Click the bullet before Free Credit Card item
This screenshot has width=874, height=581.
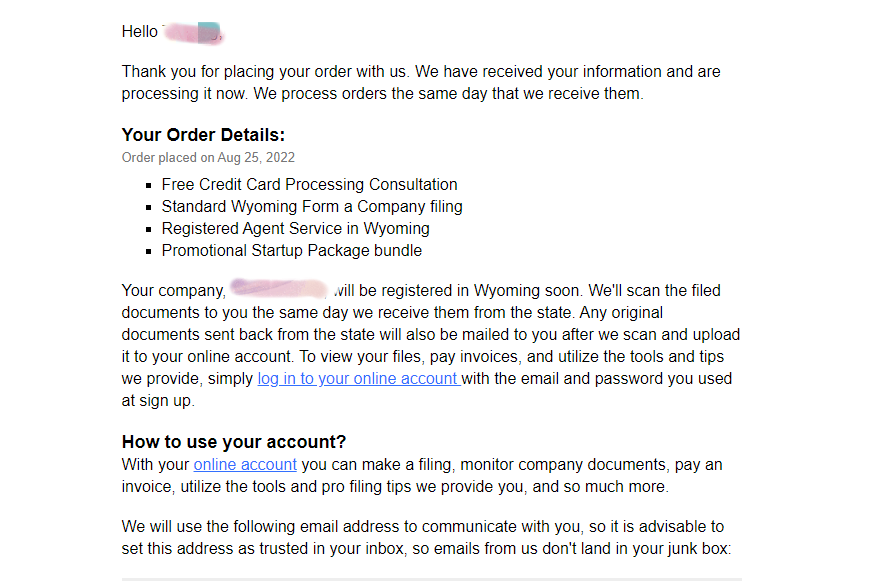149,185
